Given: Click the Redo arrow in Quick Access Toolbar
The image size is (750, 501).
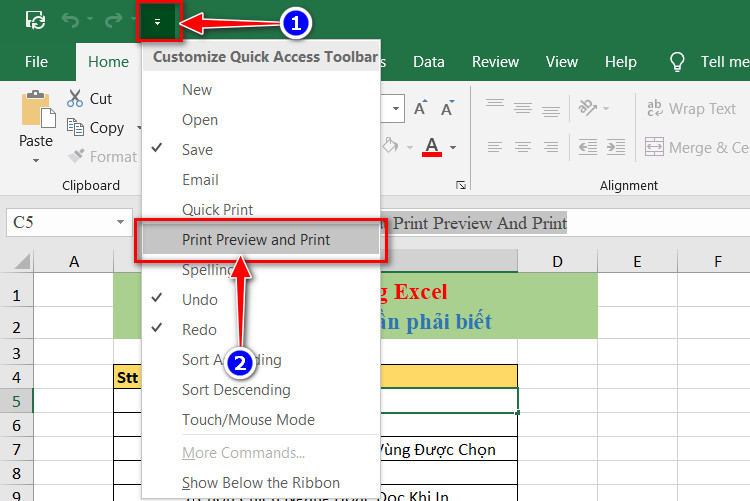Looking at the screenshot, I should [114, 21].
